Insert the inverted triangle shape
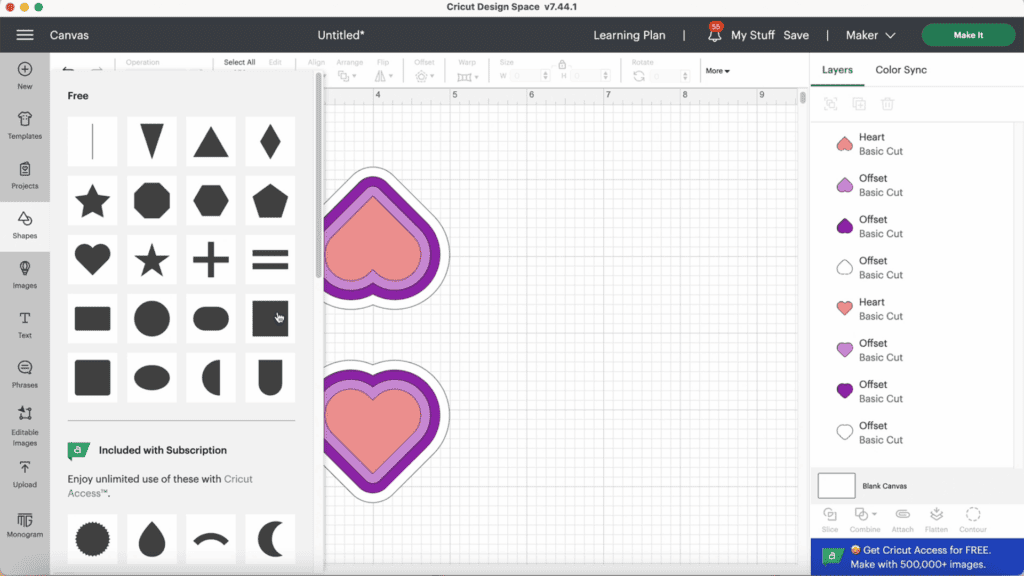The image size is (1024, 576). [152, 142]
